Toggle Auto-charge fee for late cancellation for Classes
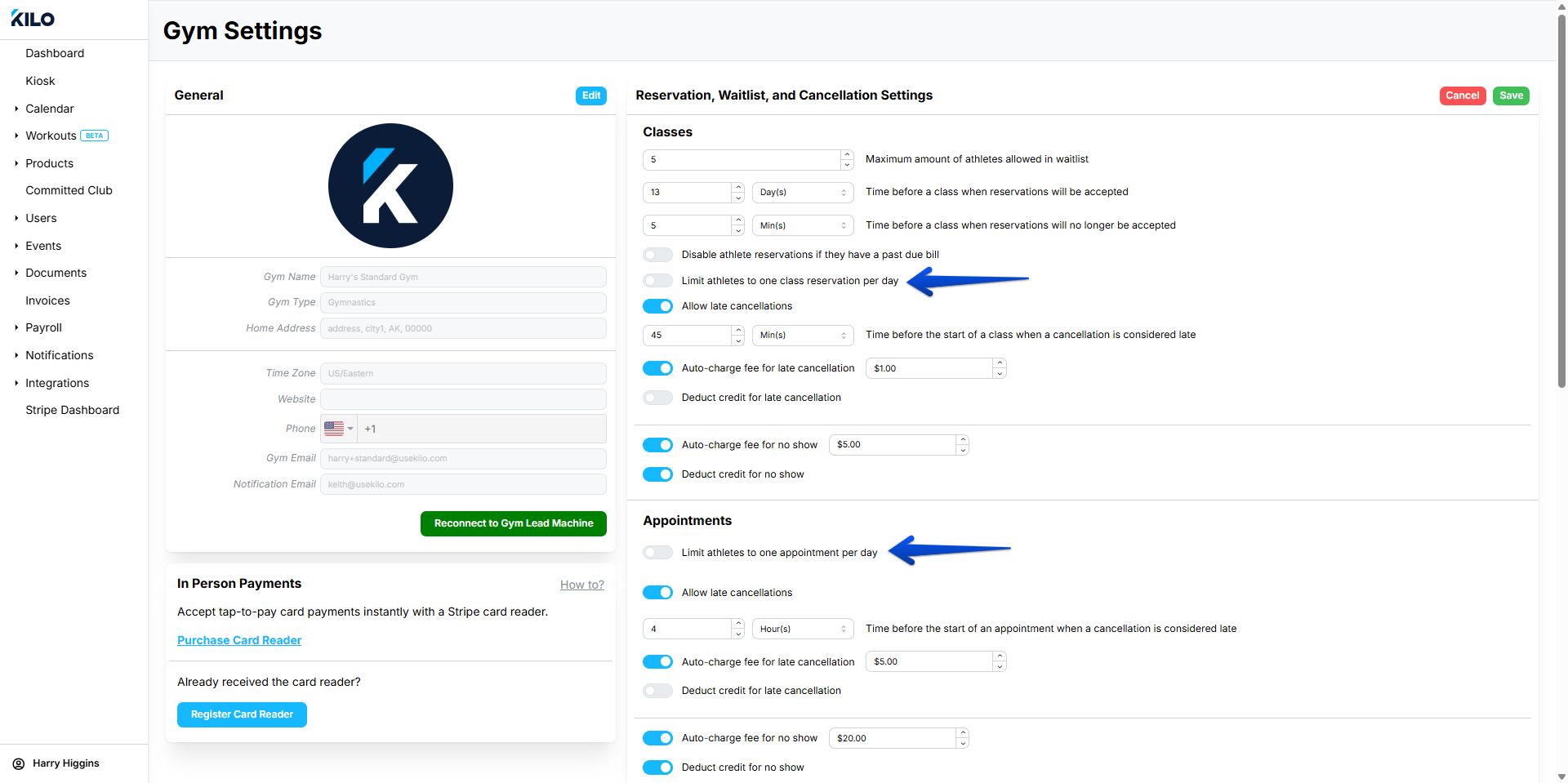This screenshot has height=783, width=1568. 657,368
